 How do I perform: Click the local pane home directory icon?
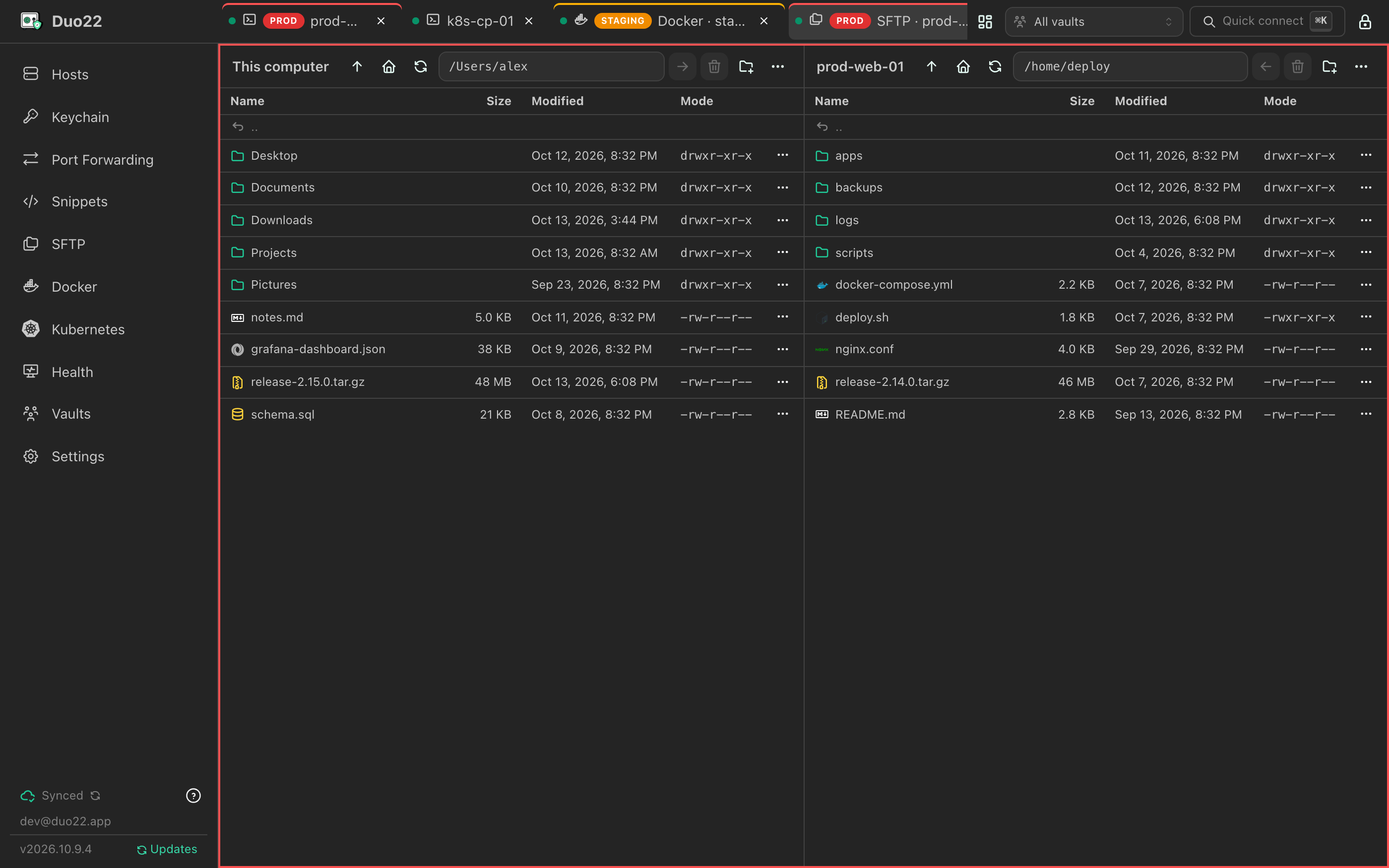click(x=388, y=66)
